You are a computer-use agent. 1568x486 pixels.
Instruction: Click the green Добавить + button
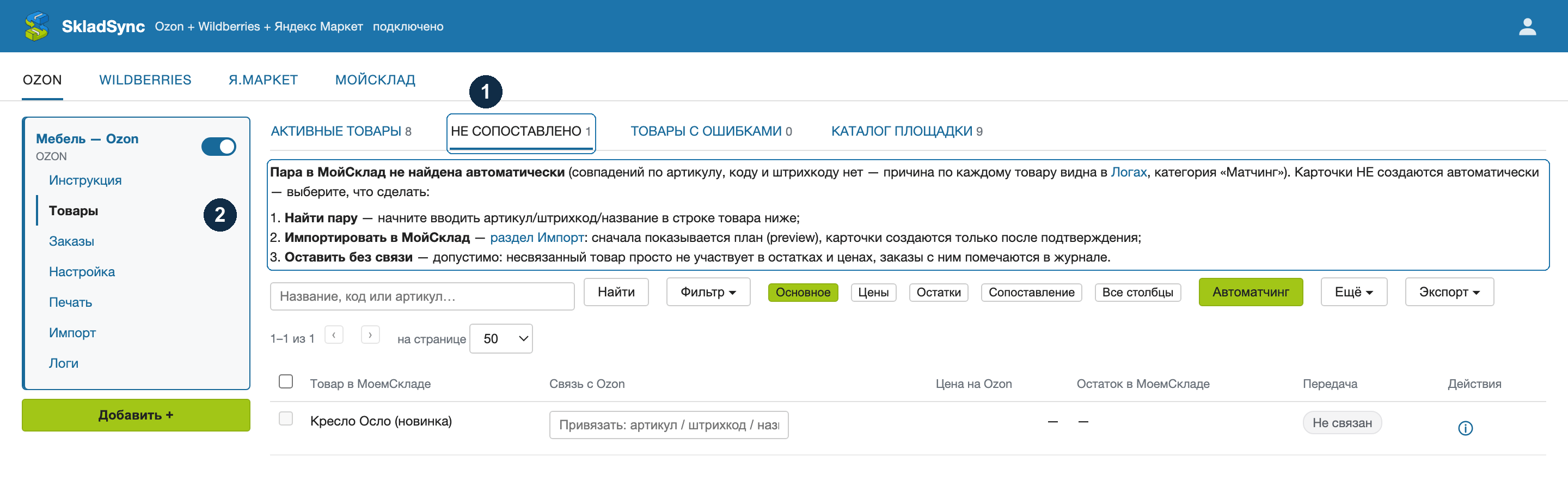point(136,415)
